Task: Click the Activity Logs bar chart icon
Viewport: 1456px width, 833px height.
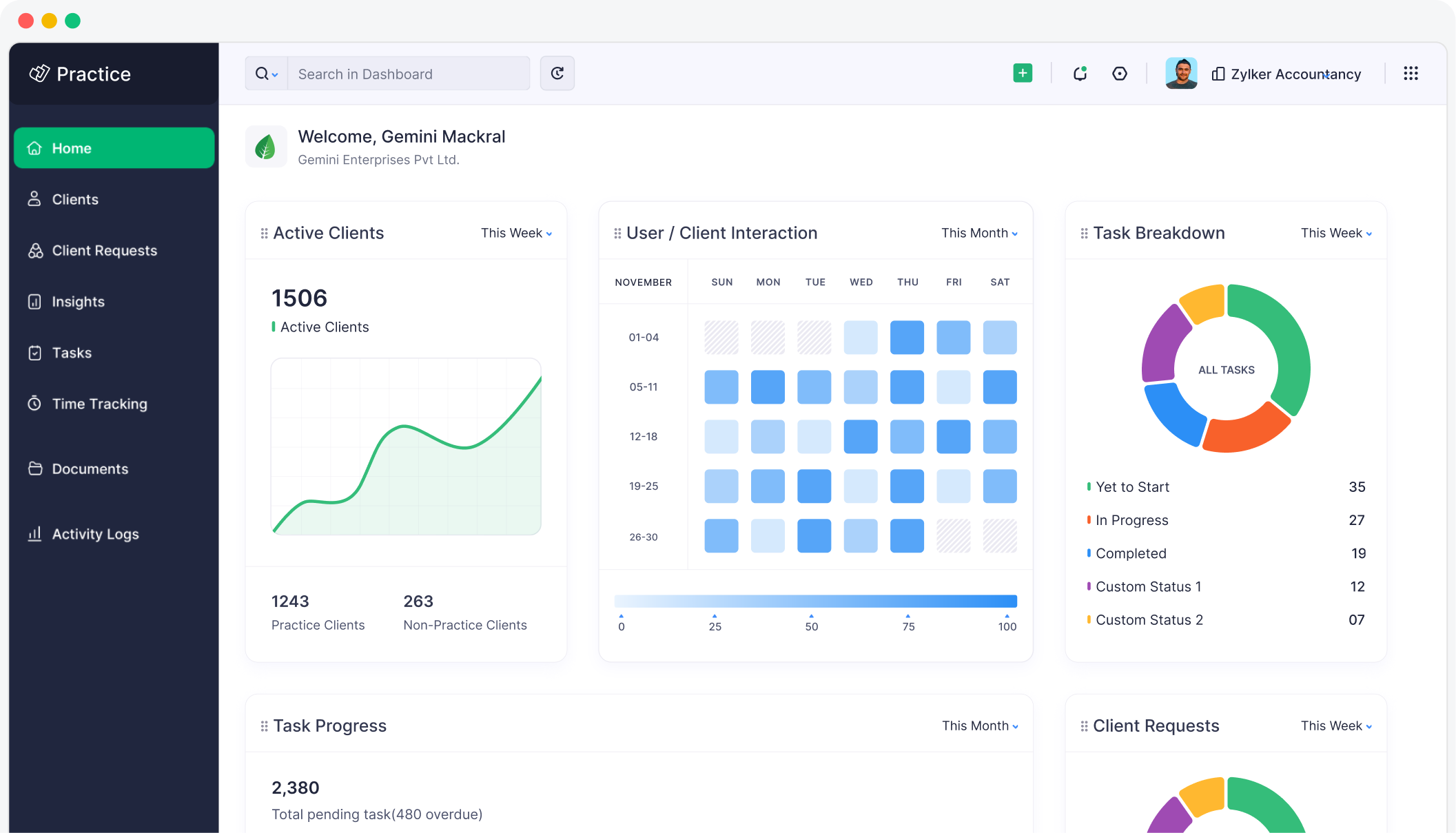Action: tap(34, 533)
